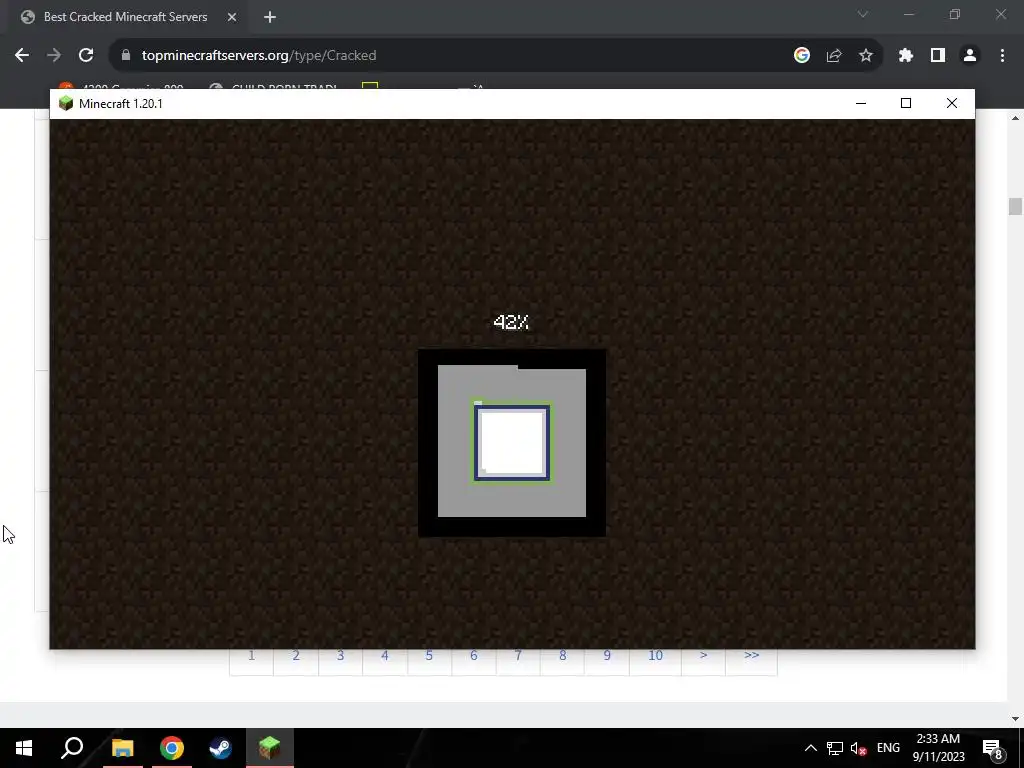Open the notification center
The image size is (1024, 768).
click(992, 748)
